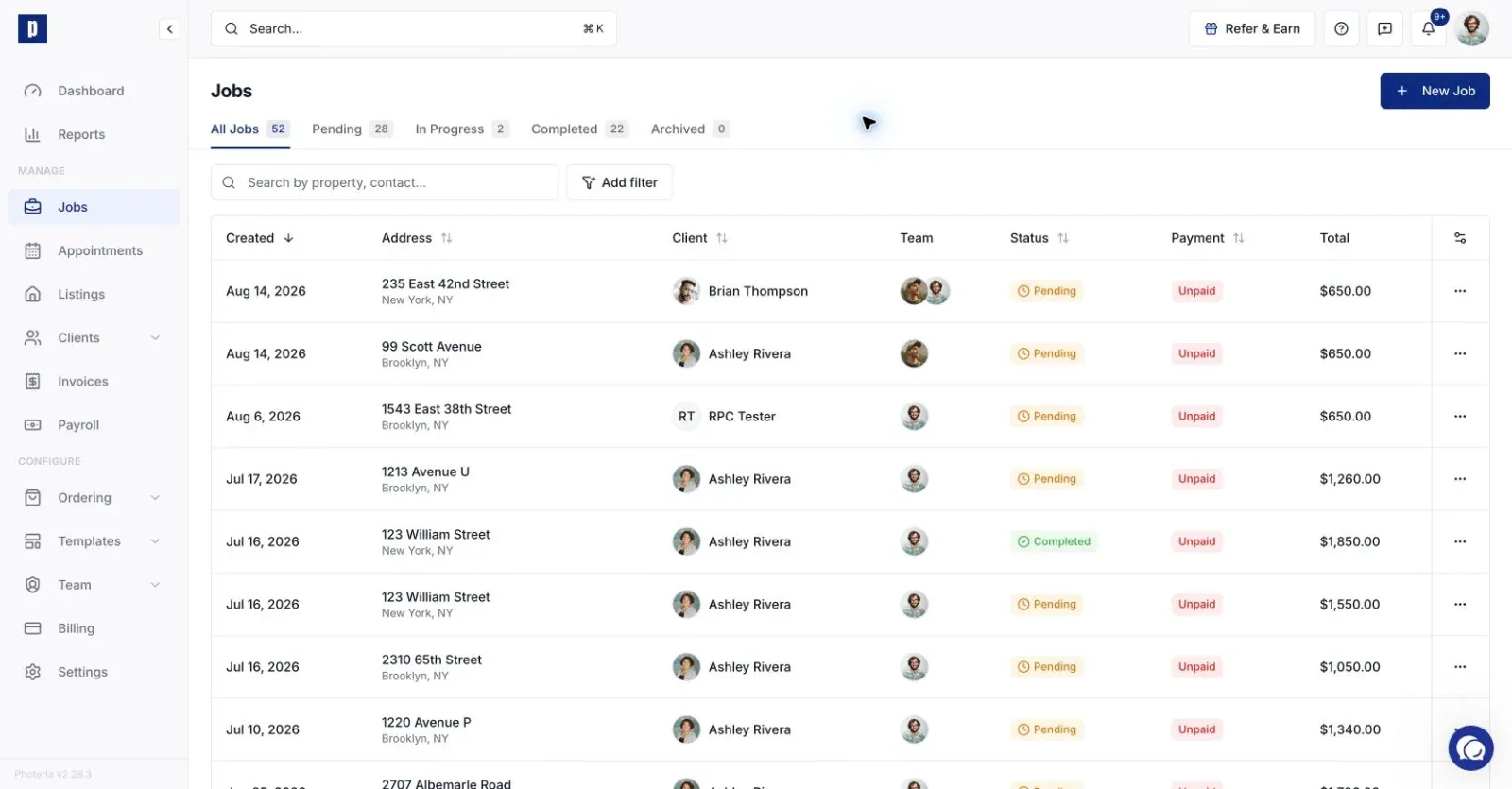Switch to the Archived tab
Image resolution: width=1512 pixels, height=789 pixels.
(690, 129)
